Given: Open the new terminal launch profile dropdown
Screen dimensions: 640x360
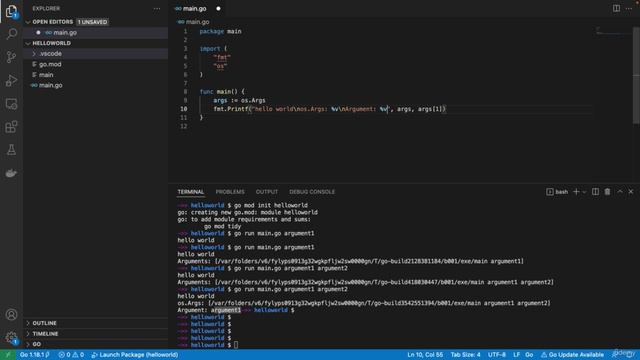Looking at the screenshot, I should click(584, 192).
